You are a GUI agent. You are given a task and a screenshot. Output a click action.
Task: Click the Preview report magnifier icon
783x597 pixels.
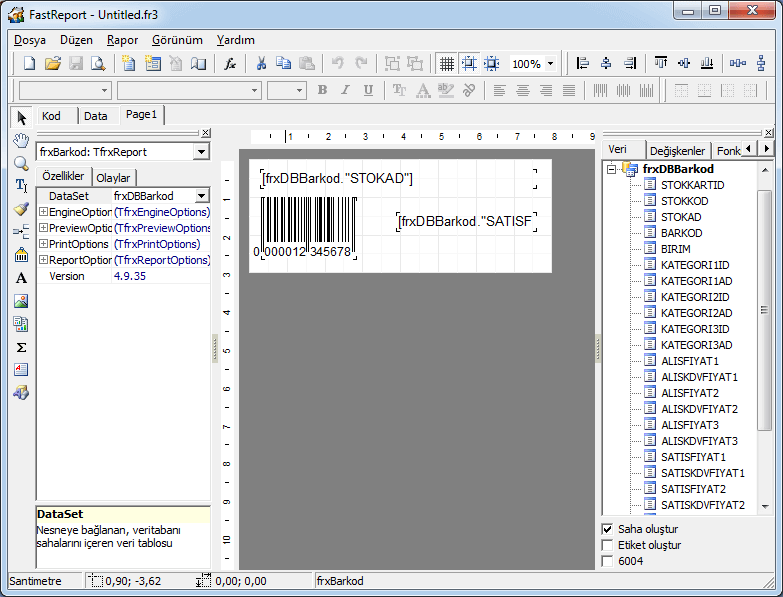(x=99, y=63)
